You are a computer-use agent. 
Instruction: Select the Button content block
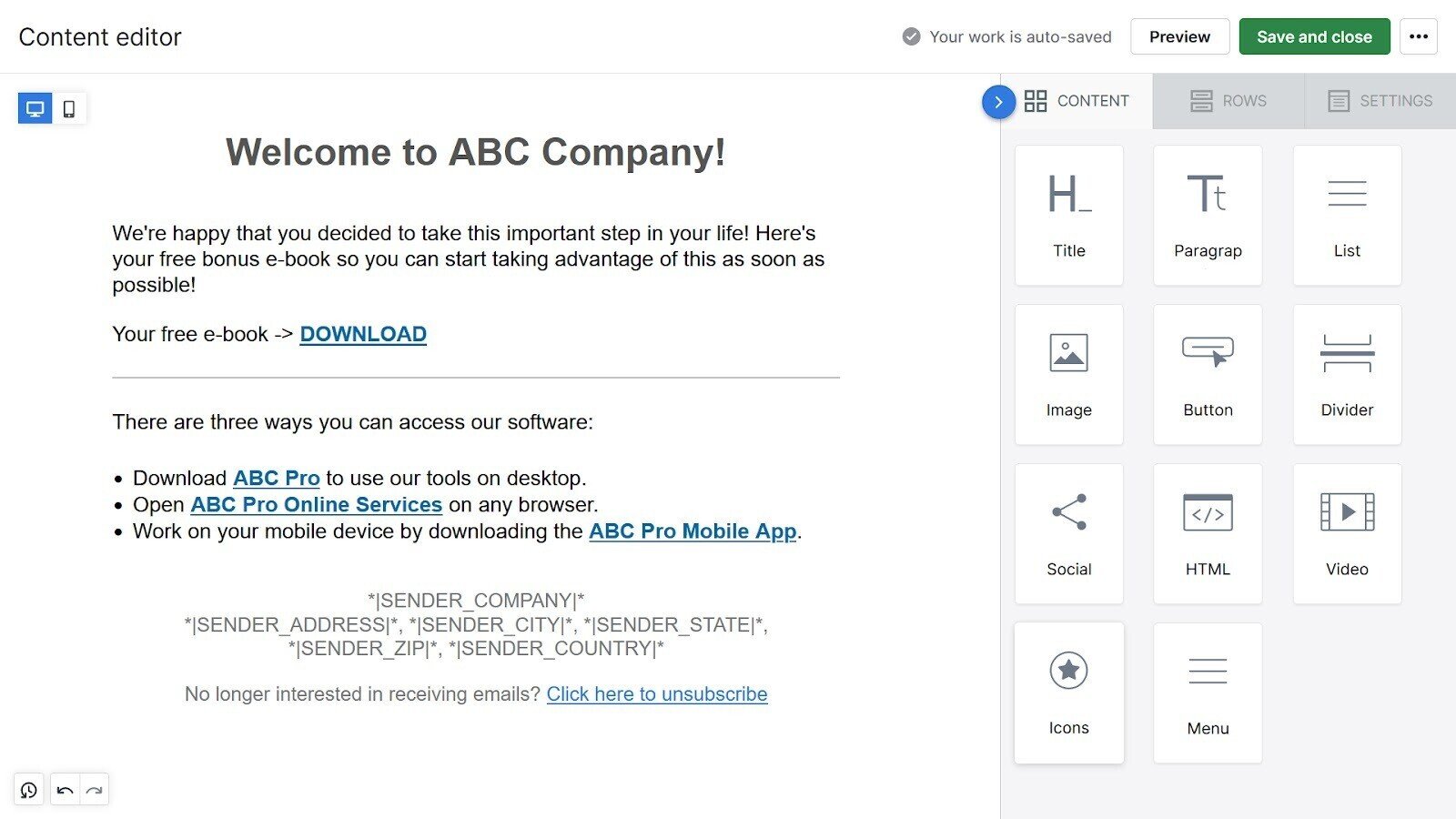1208,373
